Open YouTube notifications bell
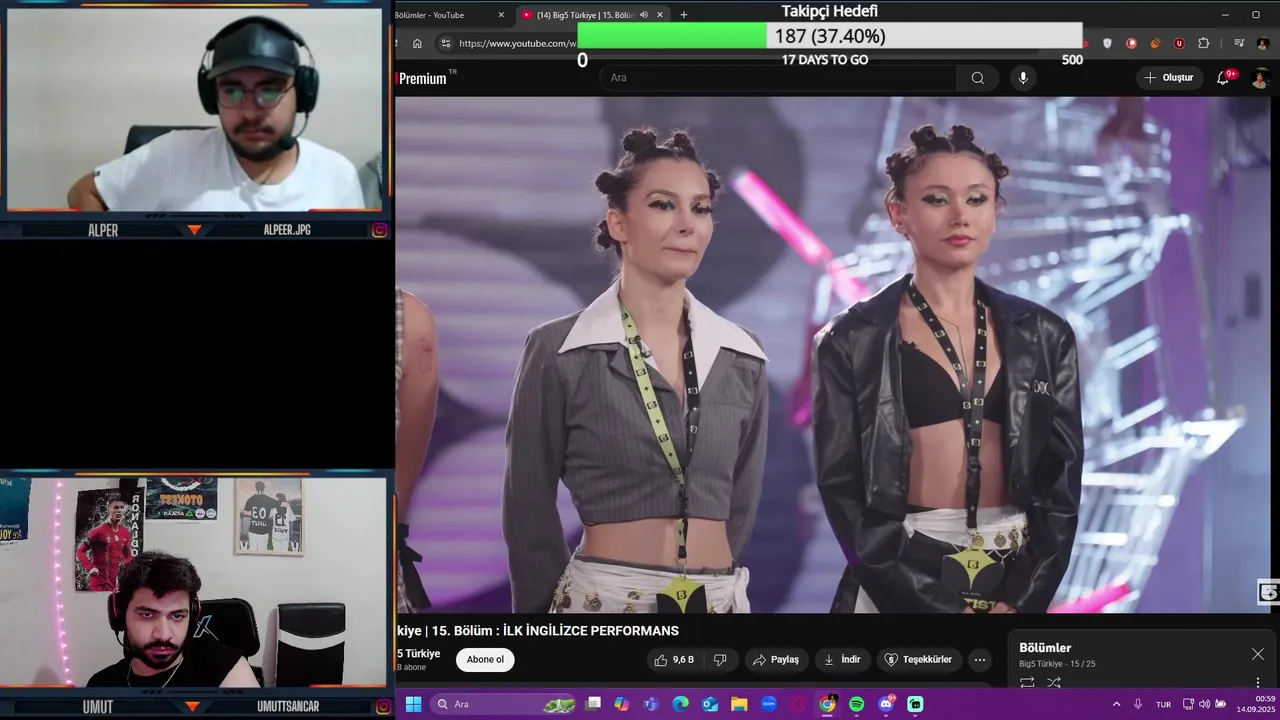The image size is (1280, 720). 1223,78
